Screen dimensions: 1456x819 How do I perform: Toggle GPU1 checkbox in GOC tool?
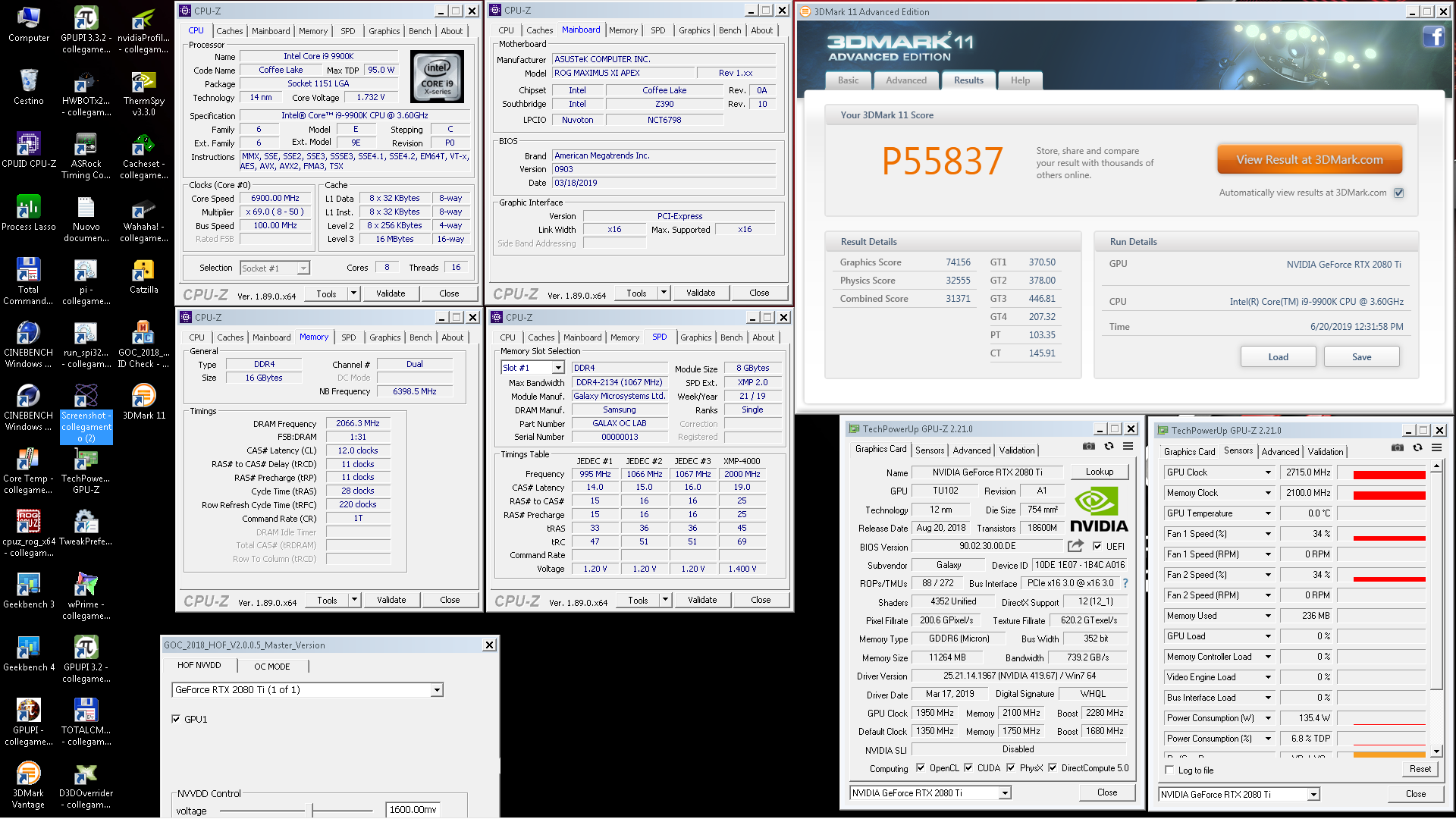pyautogui.click(x=176, y=719)
